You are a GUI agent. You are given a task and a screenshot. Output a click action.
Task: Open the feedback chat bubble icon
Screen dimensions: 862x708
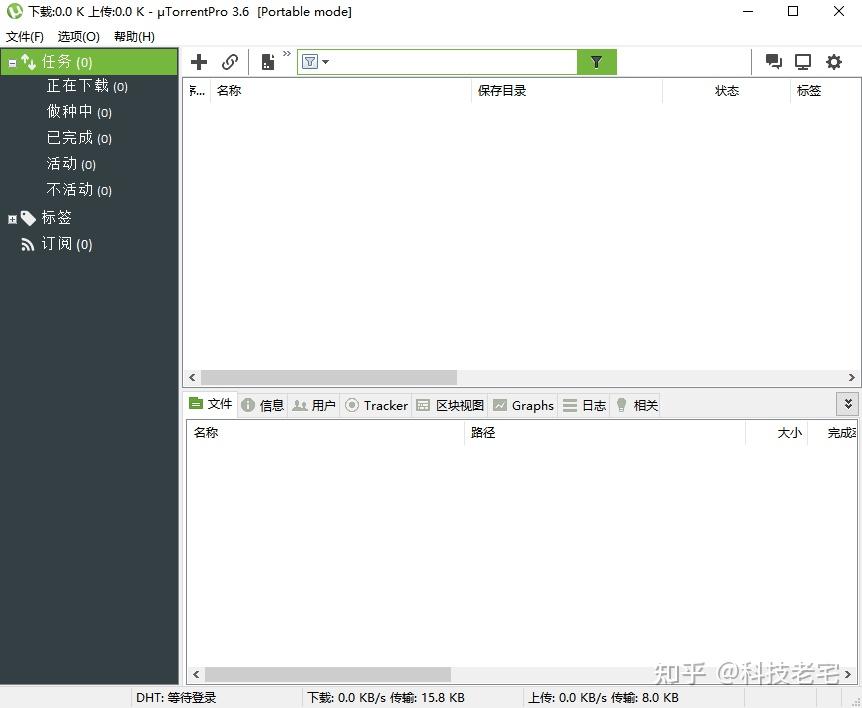point(773,61)
